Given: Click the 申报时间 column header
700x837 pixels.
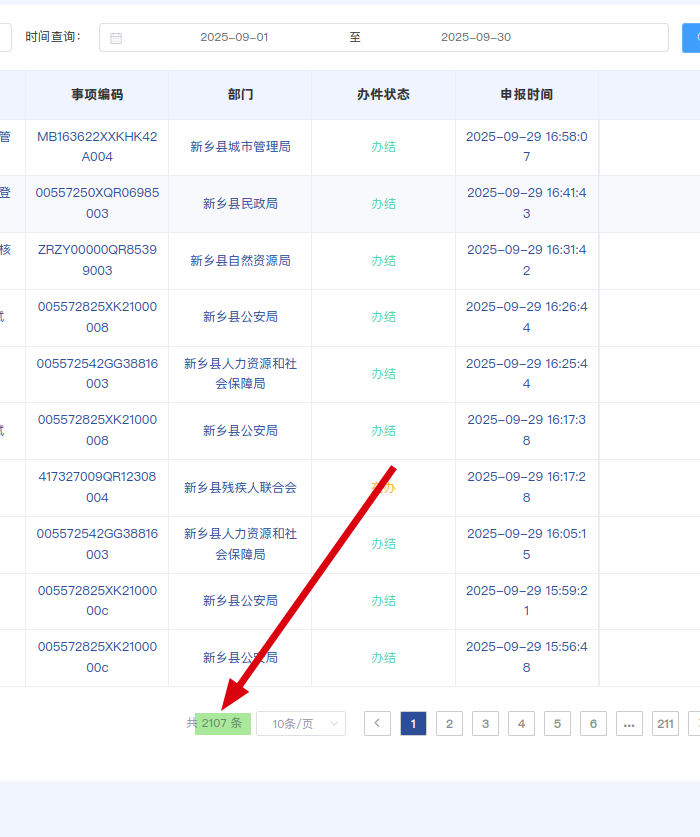Looking at the screenshot, I should tap(526, 95).
